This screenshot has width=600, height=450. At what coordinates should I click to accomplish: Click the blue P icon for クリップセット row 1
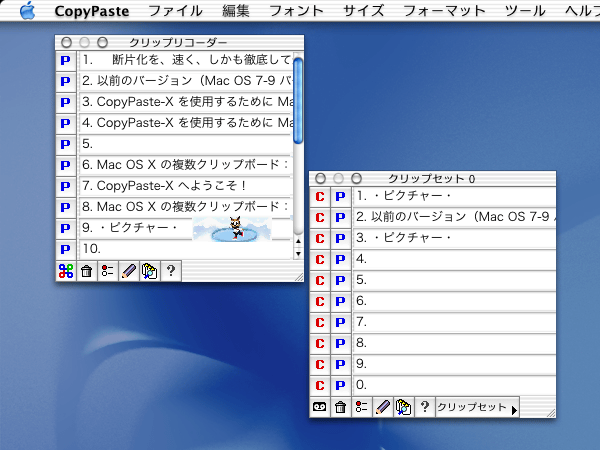[x=340, y=197]
